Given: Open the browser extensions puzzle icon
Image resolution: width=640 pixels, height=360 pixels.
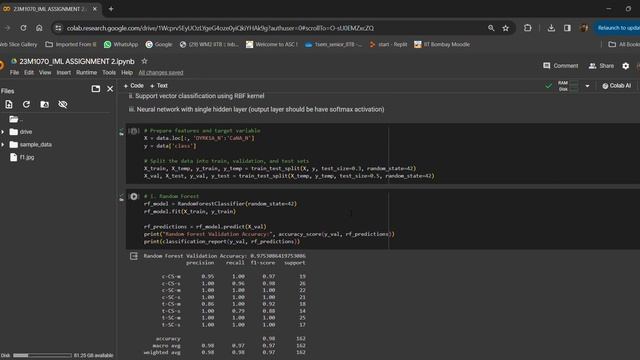Looking at the screenshot, I should (527, 28).
